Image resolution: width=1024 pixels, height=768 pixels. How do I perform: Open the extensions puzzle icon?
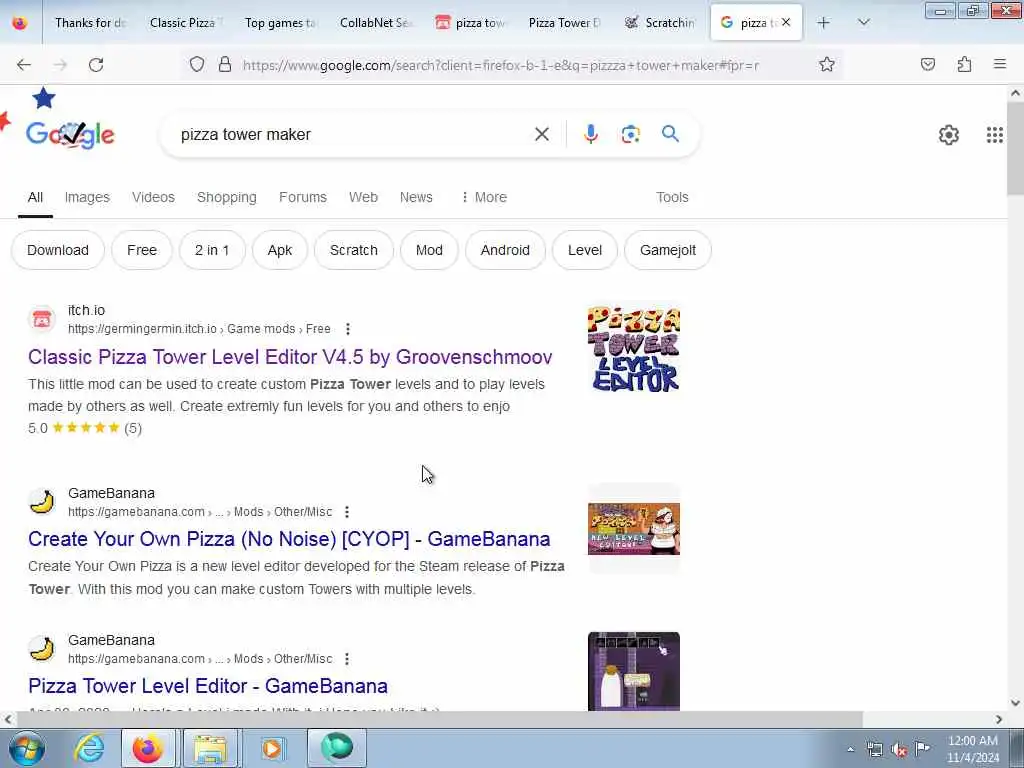coord(965,64)
